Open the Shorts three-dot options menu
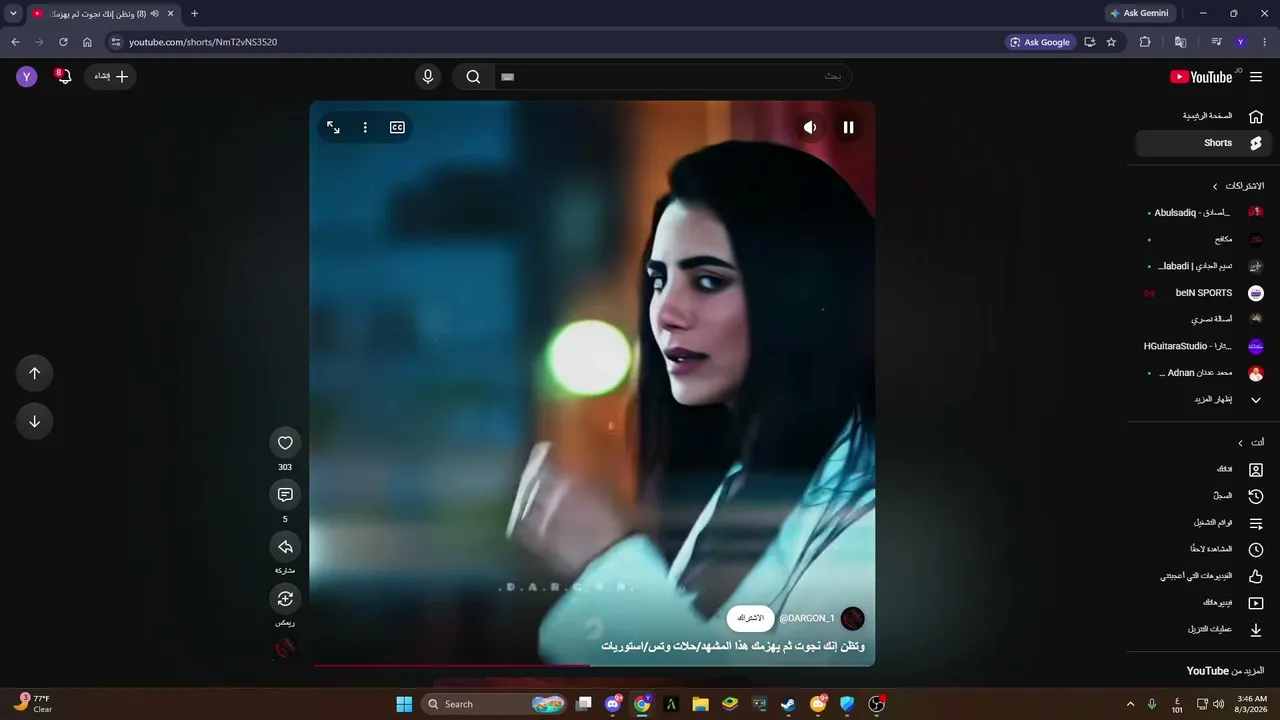Screen dimensions: 1280x720 (x=365, y=127)
